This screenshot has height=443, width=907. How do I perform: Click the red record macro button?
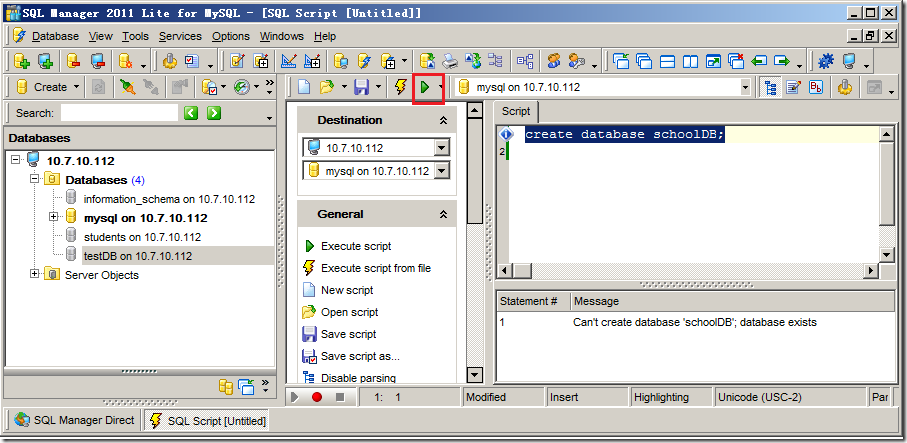click(x=317, y=397)
